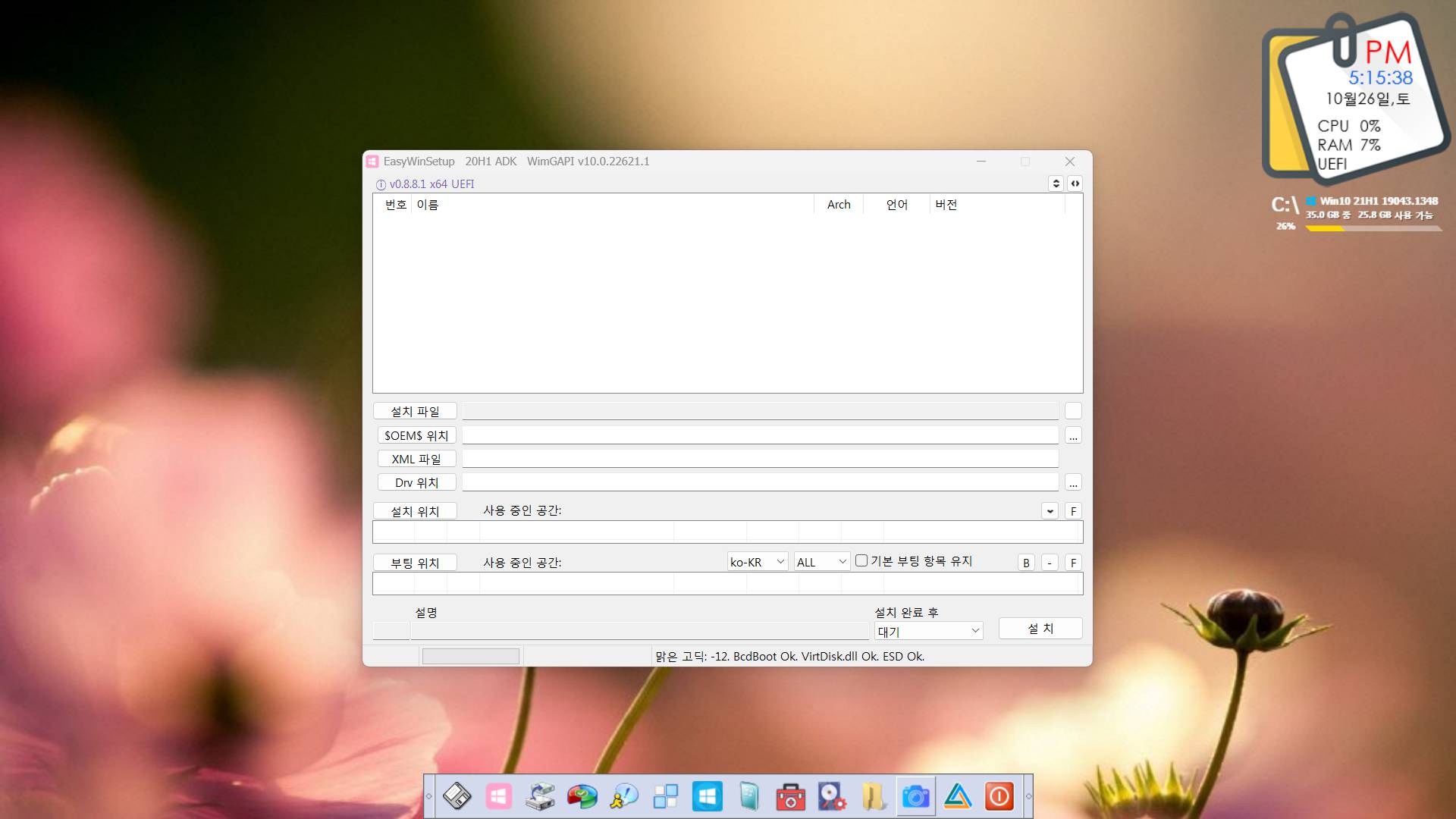Open the ALL dropdown in boot row

click(x=822, y=562)
